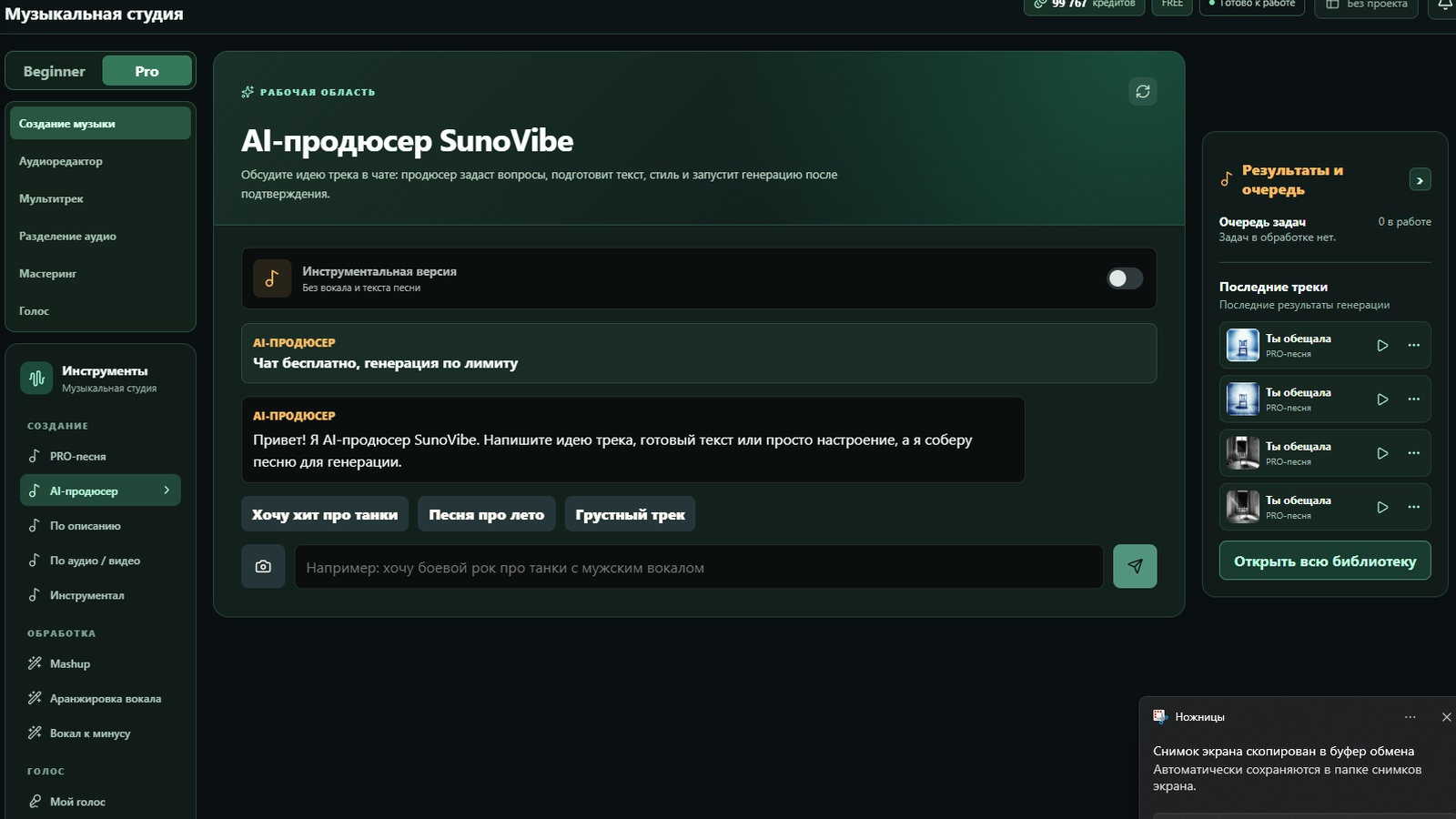The width and height of the screenshot is (1456, 819).
Task: Open PRO-песня creation tool
Action: pos(100,457)
